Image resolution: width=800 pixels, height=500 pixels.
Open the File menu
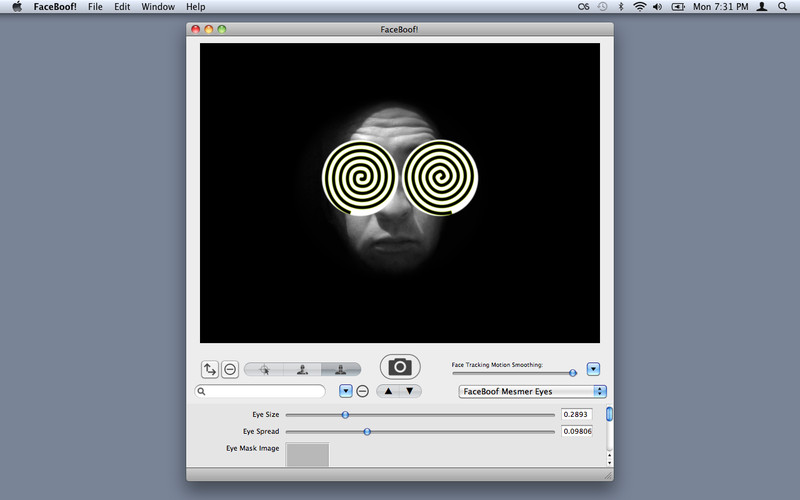click(x=95, y=7)
